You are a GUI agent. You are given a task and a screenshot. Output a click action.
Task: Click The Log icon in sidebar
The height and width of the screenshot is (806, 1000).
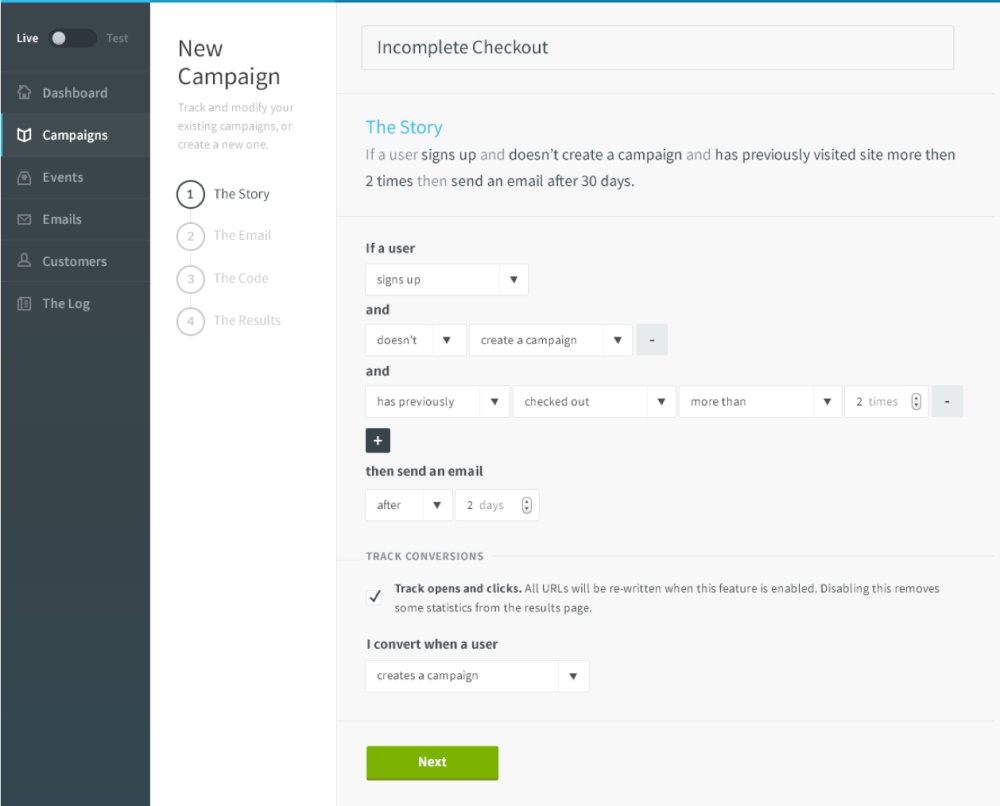tap(25, 304)
